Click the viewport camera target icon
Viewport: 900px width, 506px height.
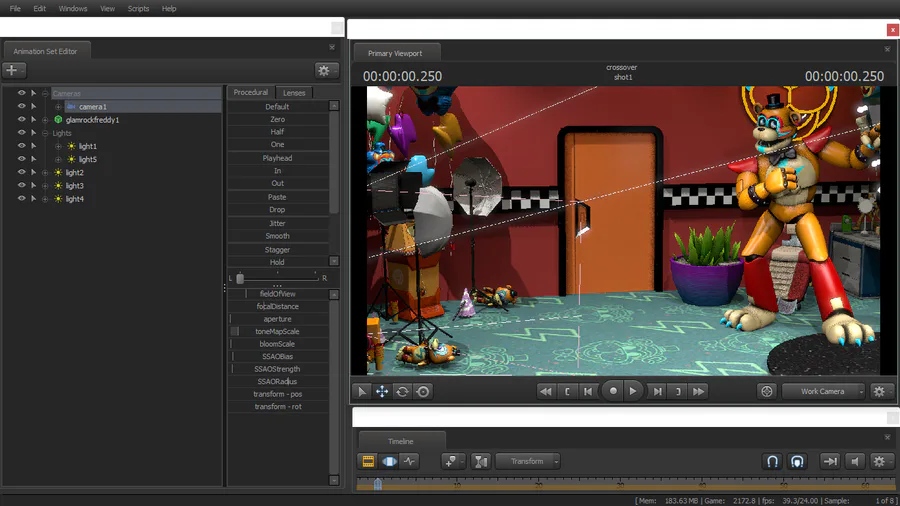(767, 391)
